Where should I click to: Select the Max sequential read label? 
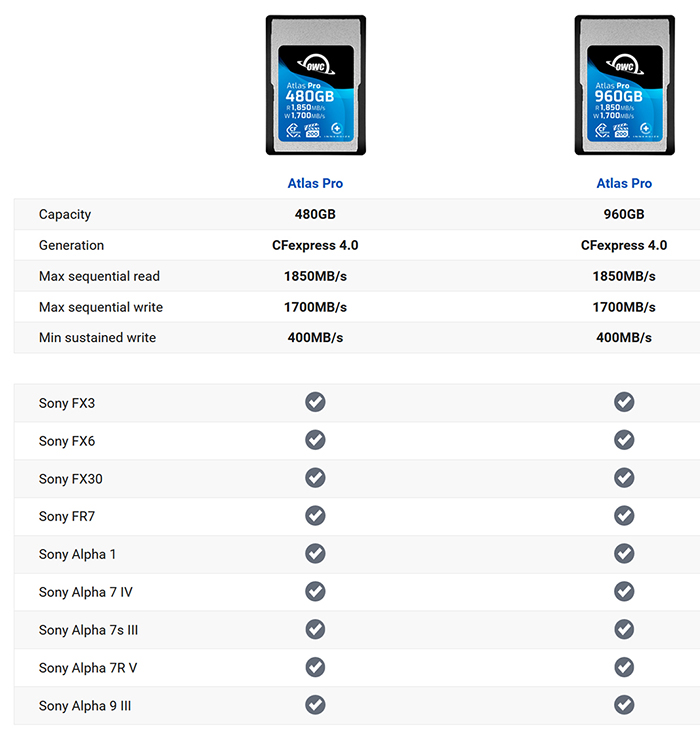pyautogui.click(x=99, y=276)
